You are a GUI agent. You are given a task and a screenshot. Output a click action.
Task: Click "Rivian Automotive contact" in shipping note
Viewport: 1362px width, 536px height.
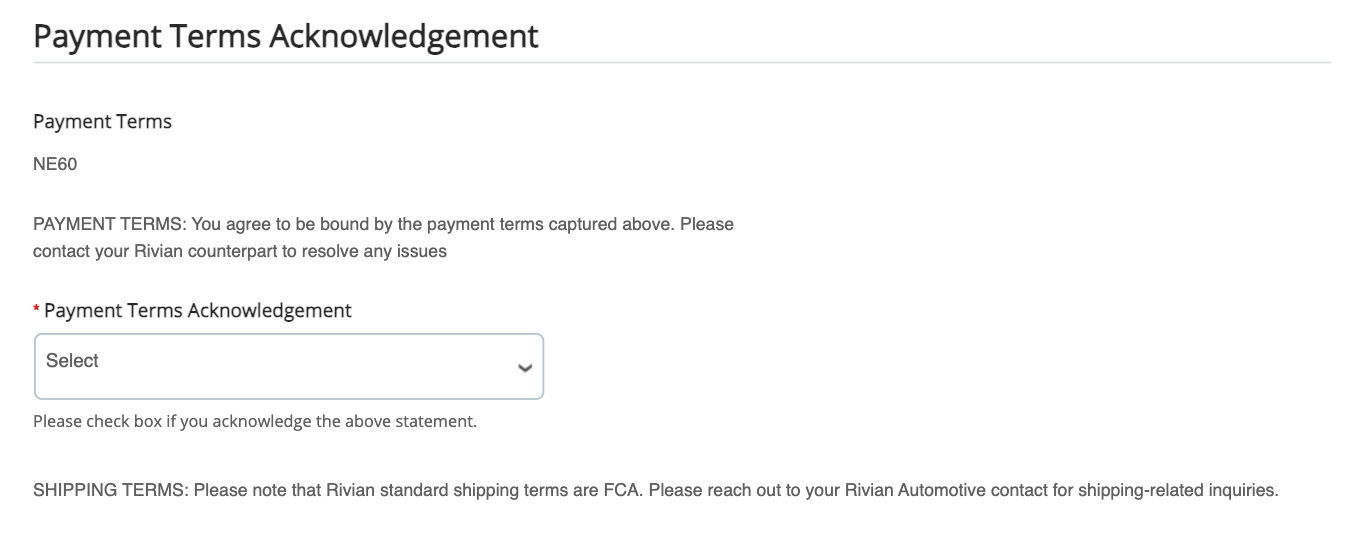929,491
